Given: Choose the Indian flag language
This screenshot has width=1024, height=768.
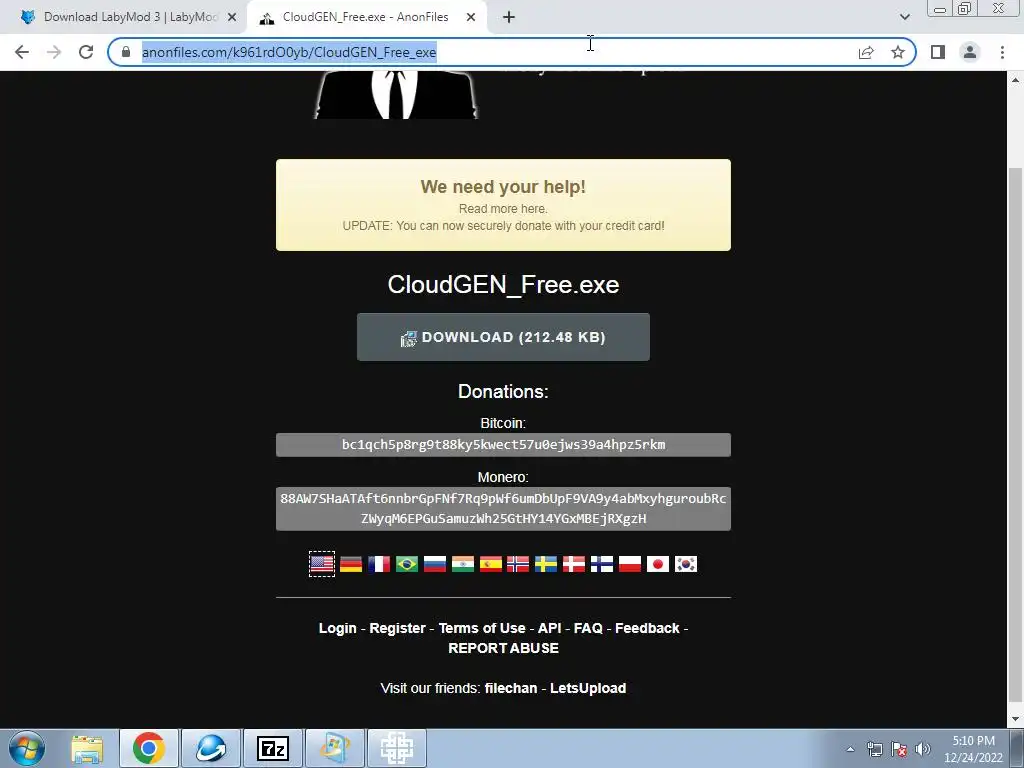Looking at the screenshot, I should click(463, 564).
